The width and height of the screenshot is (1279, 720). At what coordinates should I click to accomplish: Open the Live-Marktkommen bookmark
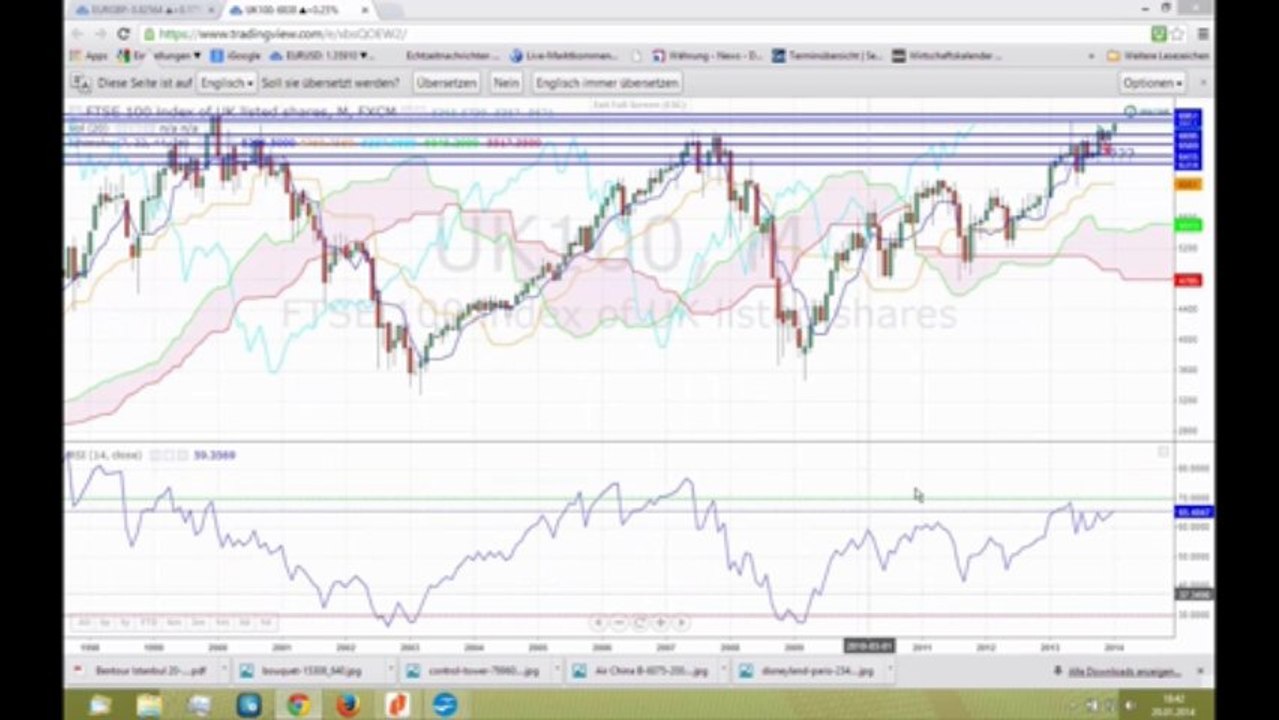tap(564, 56)
